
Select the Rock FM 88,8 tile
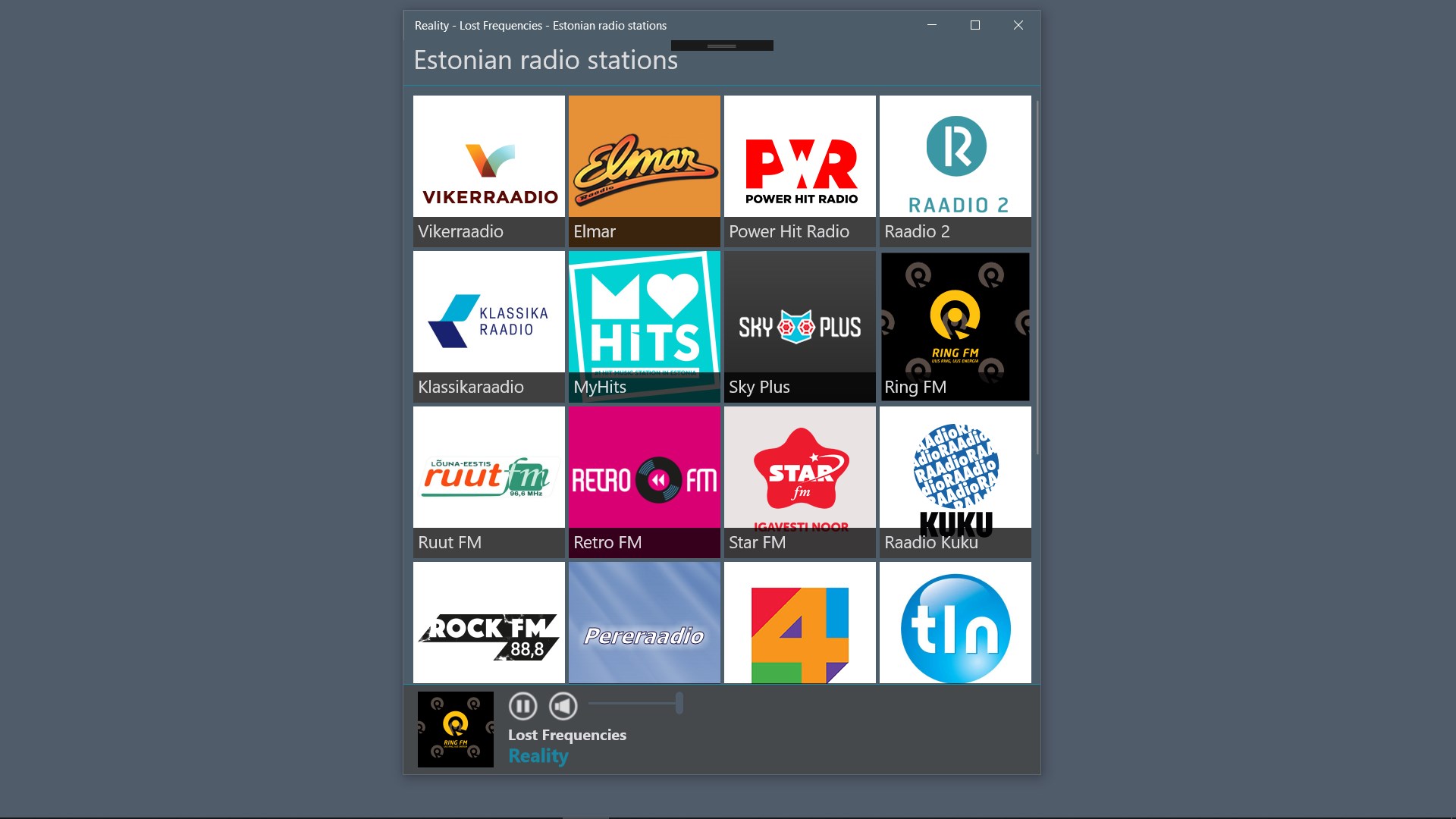tap(488, 622)
